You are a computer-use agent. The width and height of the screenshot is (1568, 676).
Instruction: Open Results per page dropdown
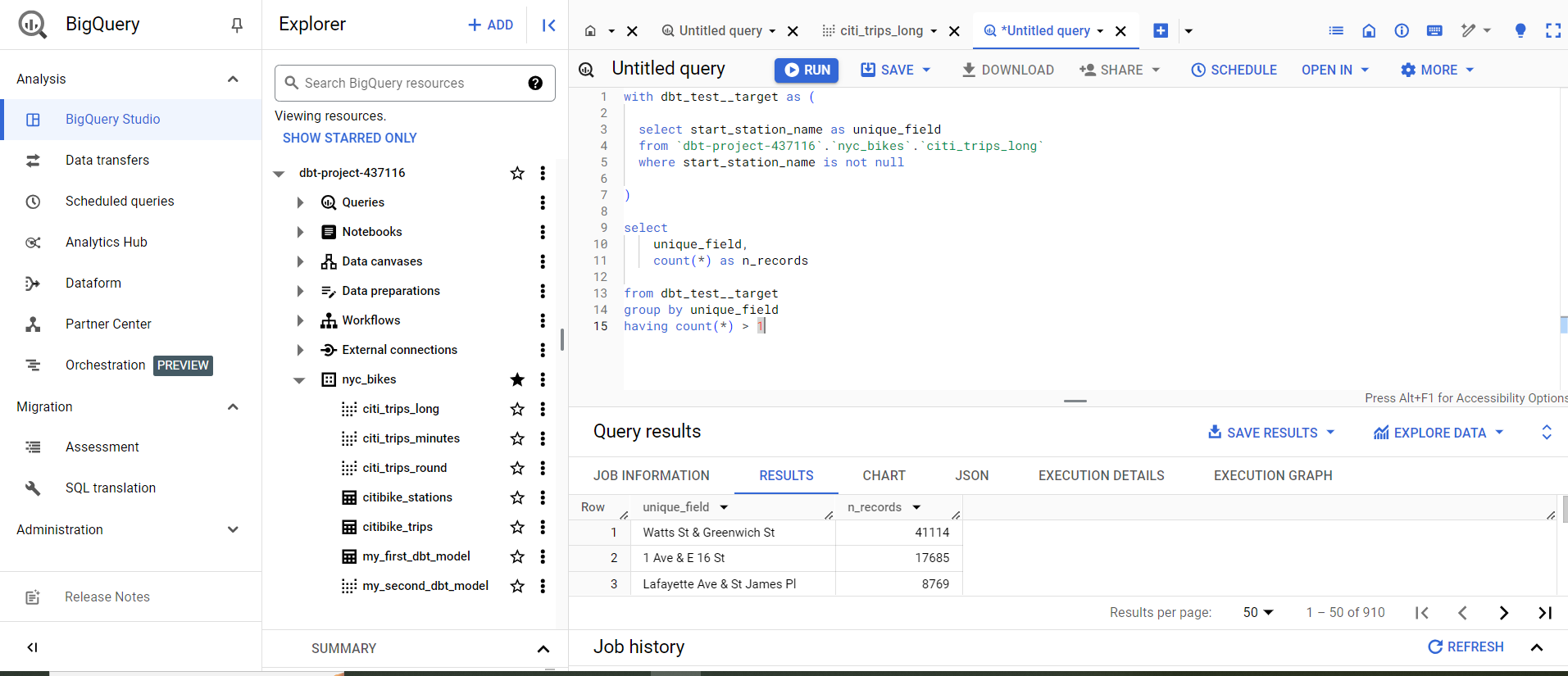click(1258, 613)
